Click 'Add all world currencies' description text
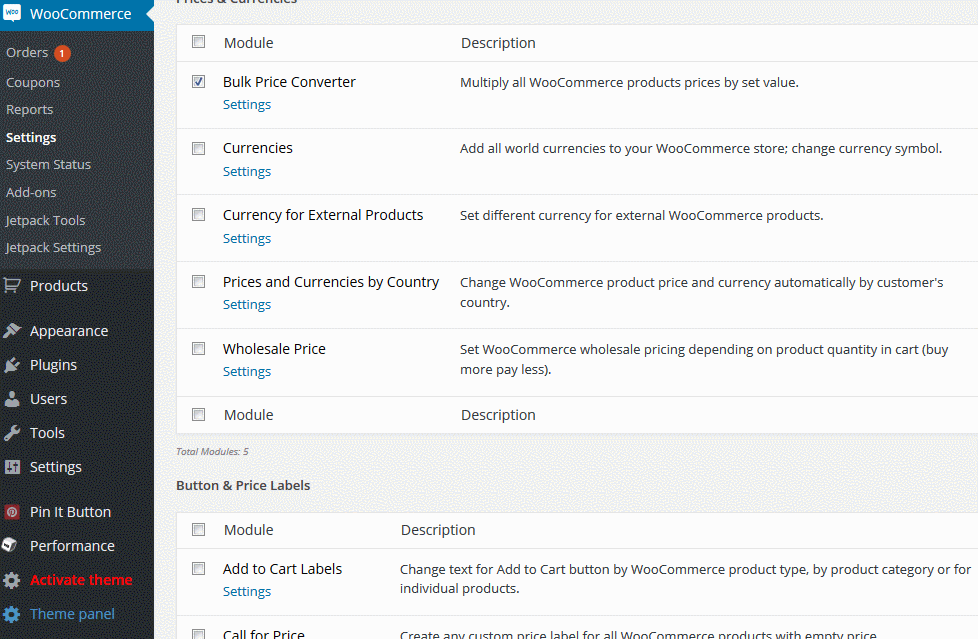This screenshot has width=978, height=639. click(701, 149)
